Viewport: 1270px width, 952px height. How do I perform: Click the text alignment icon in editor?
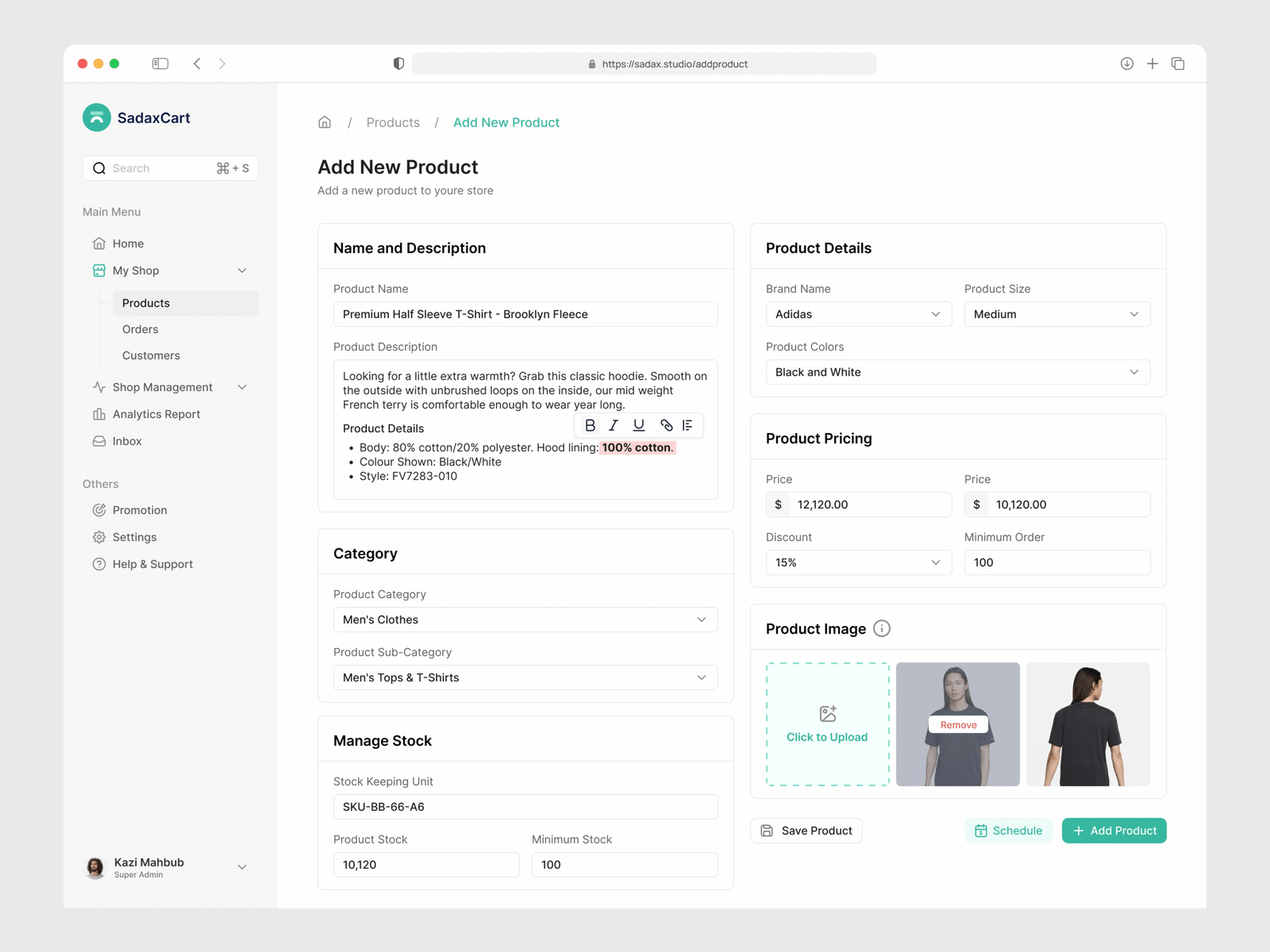[687, 425]
